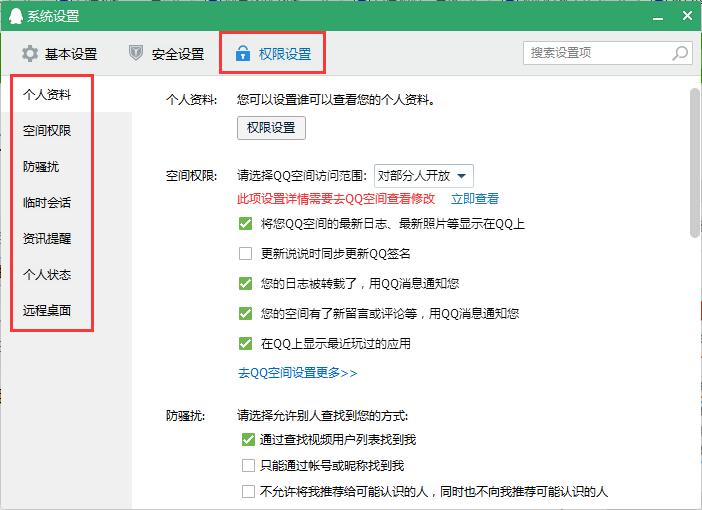Image resolution: width=702 pixels, height=510 pixels.
Task: Open 资讯提醒 in the sidebar
Action: pyautogui.click(x=47, y=238)
